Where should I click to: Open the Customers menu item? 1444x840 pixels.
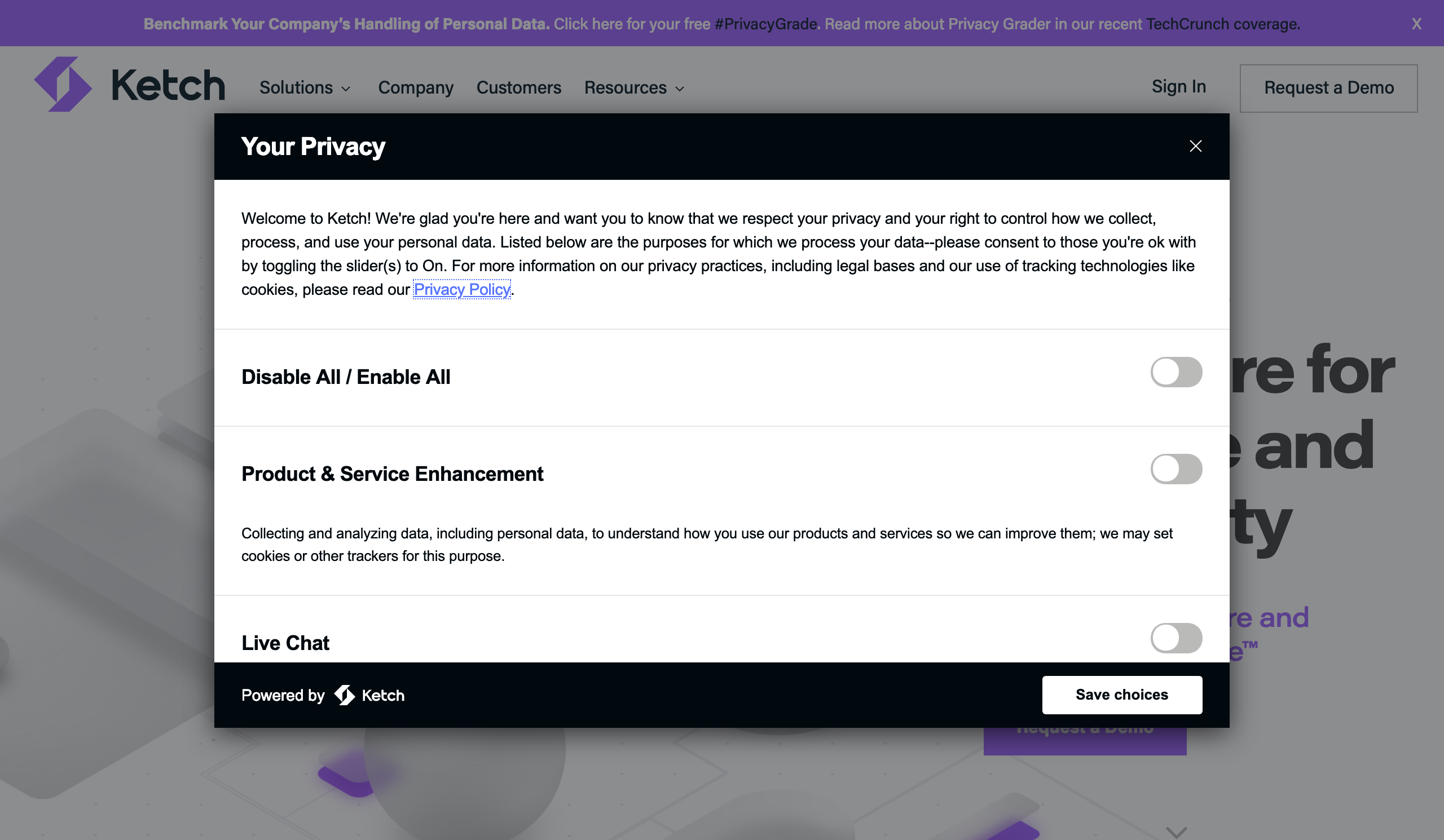pos(519,87)
